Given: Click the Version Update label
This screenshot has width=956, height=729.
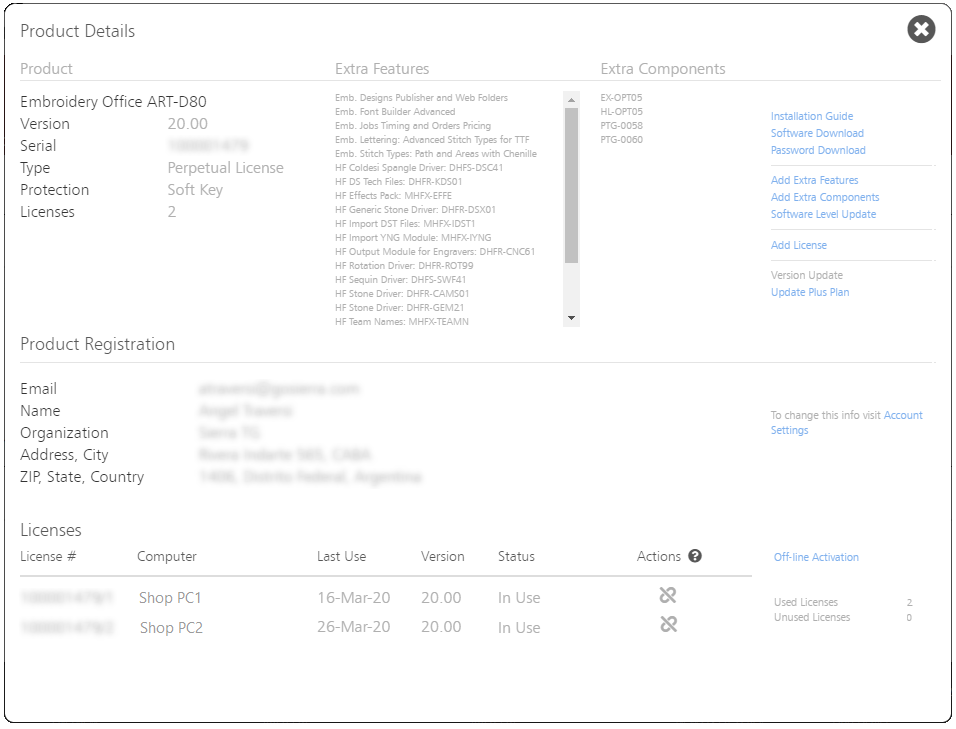Looking at the screenshot, I should pyautogui.click(x=807, y=275).
